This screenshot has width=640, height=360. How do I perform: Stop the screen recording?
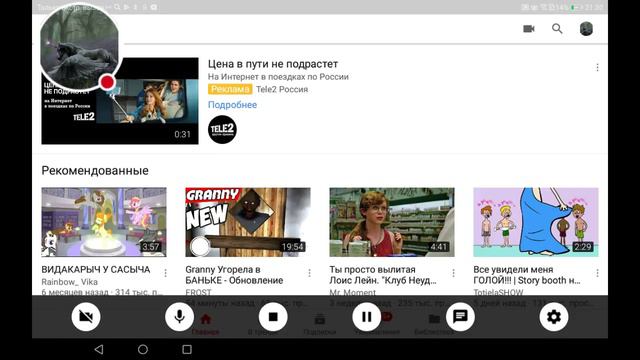(x=273, y=317)
